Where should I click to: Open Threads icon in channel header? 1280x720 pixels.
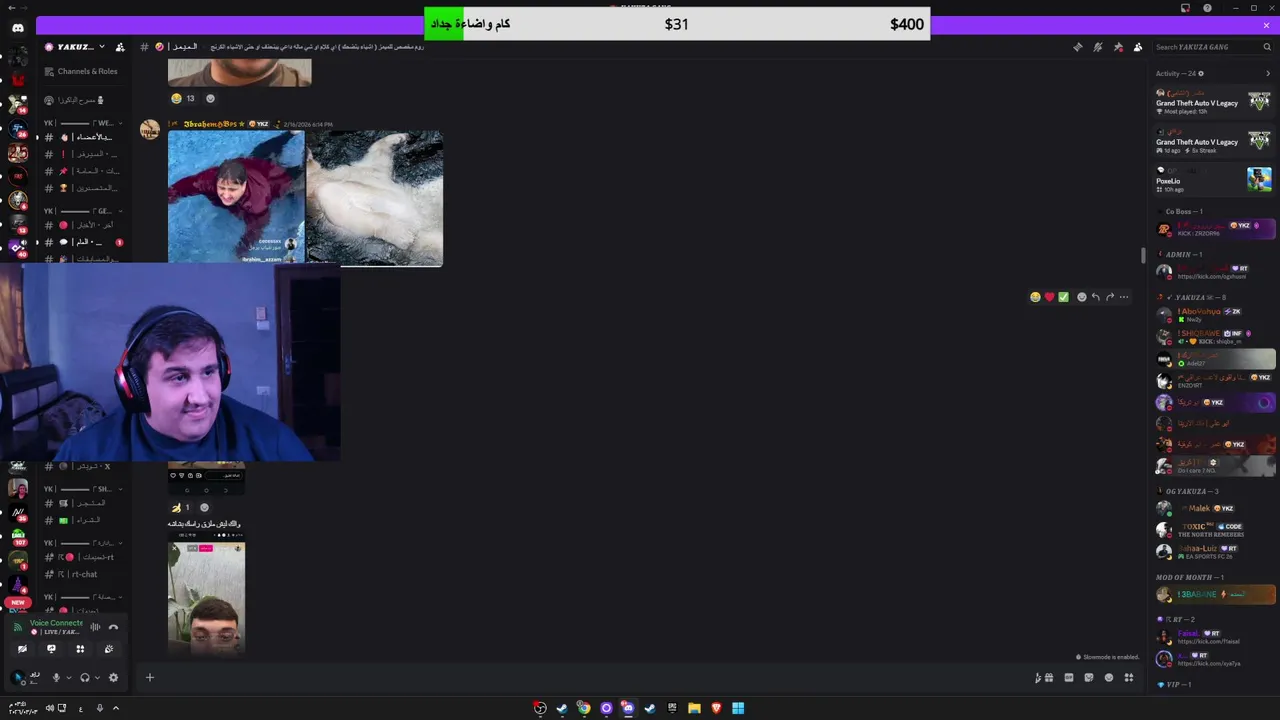1077,47
